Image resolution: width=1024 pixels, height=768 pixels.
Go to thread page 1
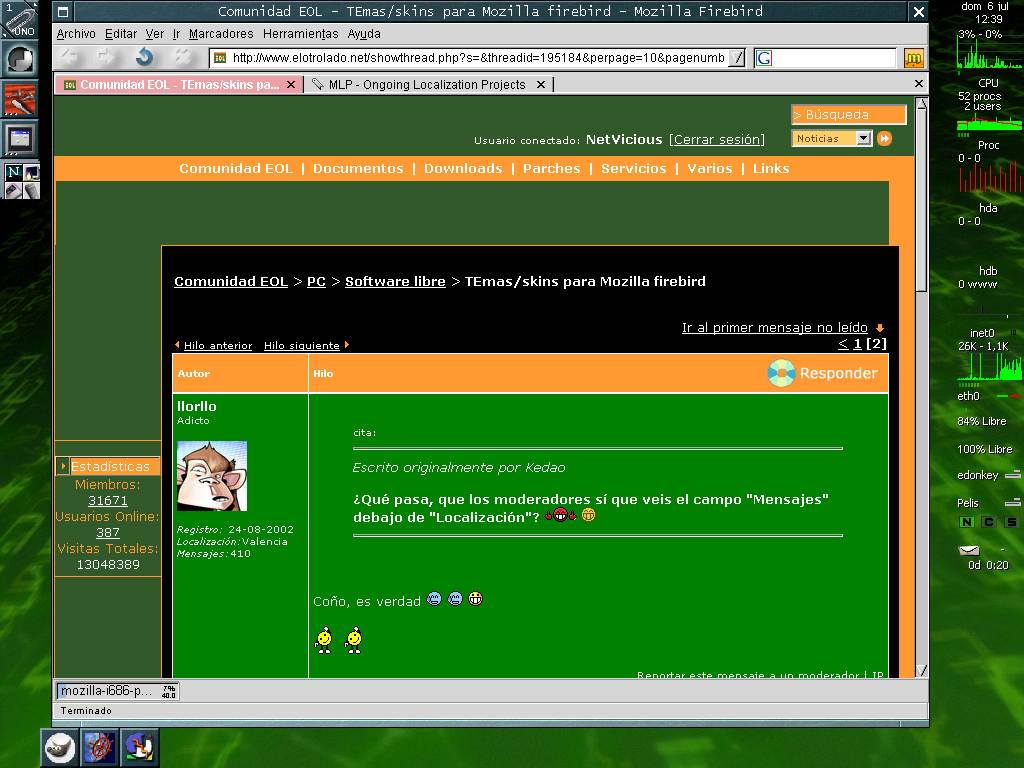point(857,344)
